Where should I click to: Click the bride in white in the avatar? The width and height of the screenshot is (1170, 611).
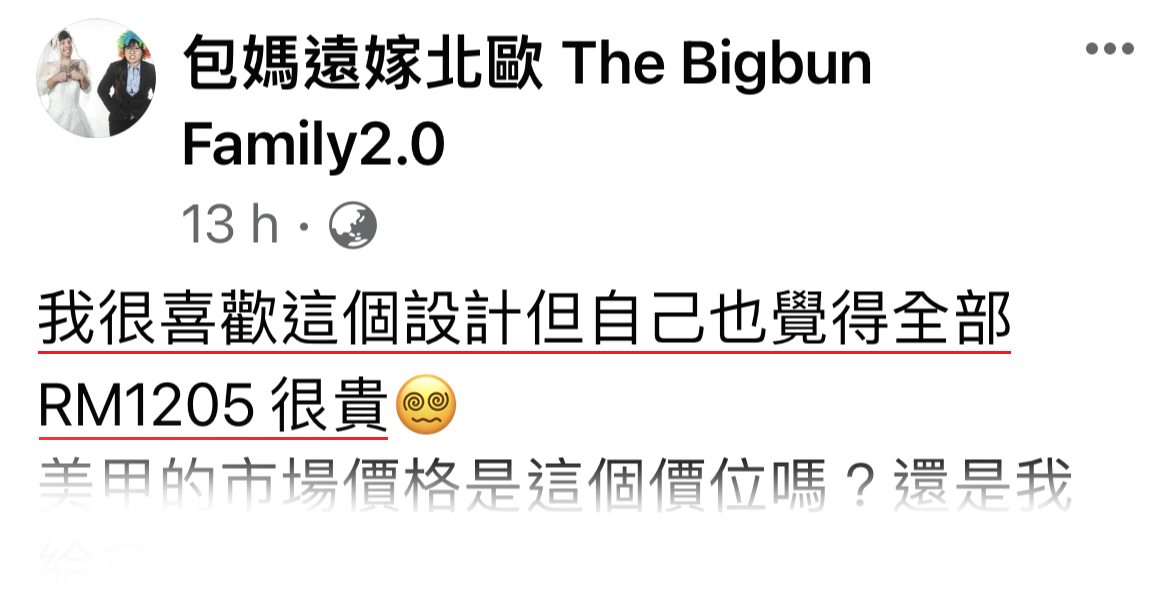click(69, 82)
